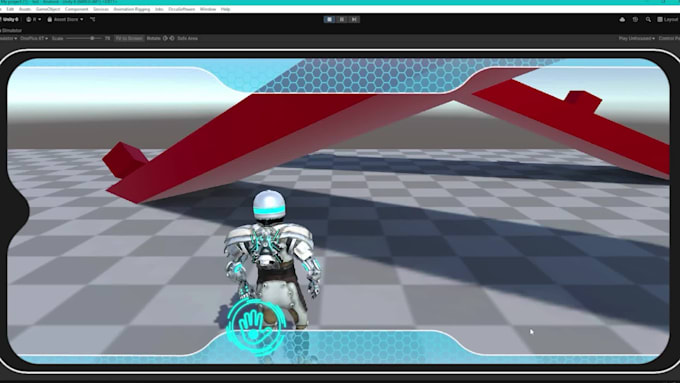Open the Assets menu
This screenshot has width=680, height=383.
point(25,9)
